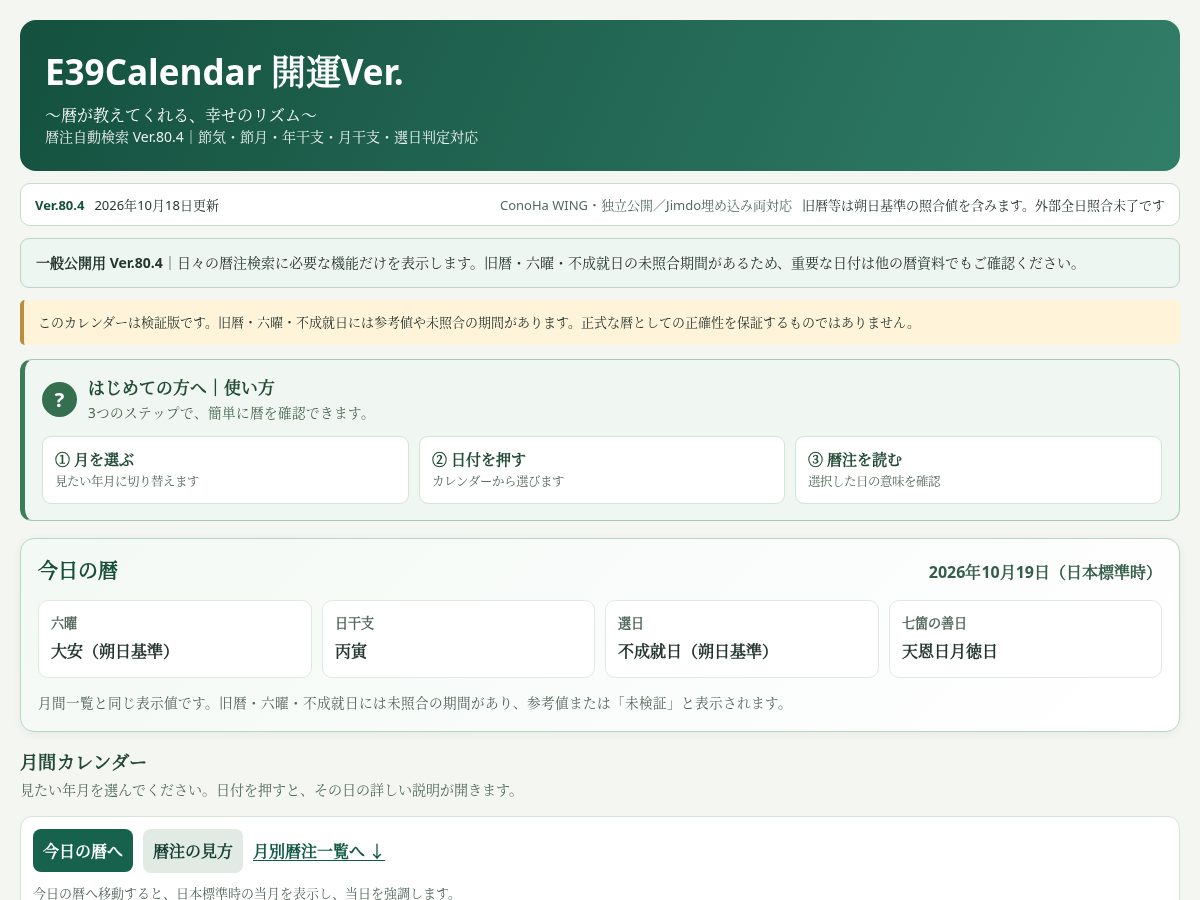Image resolution: width=1200 pixels, height=900 pixels.
Task: Select the 選日 不成就日 card
Action: [x=742, y=639]
